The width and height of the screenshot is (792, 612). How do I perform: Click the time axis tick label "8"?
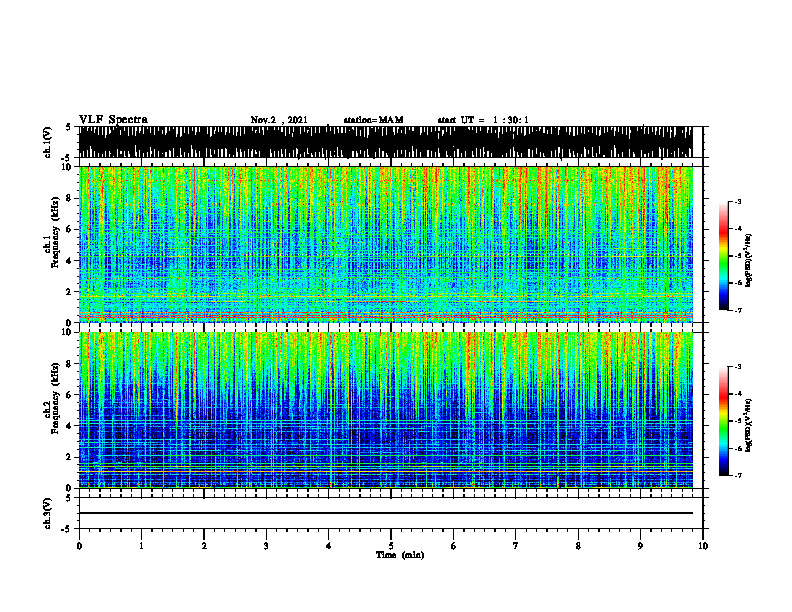coord(578,546)
